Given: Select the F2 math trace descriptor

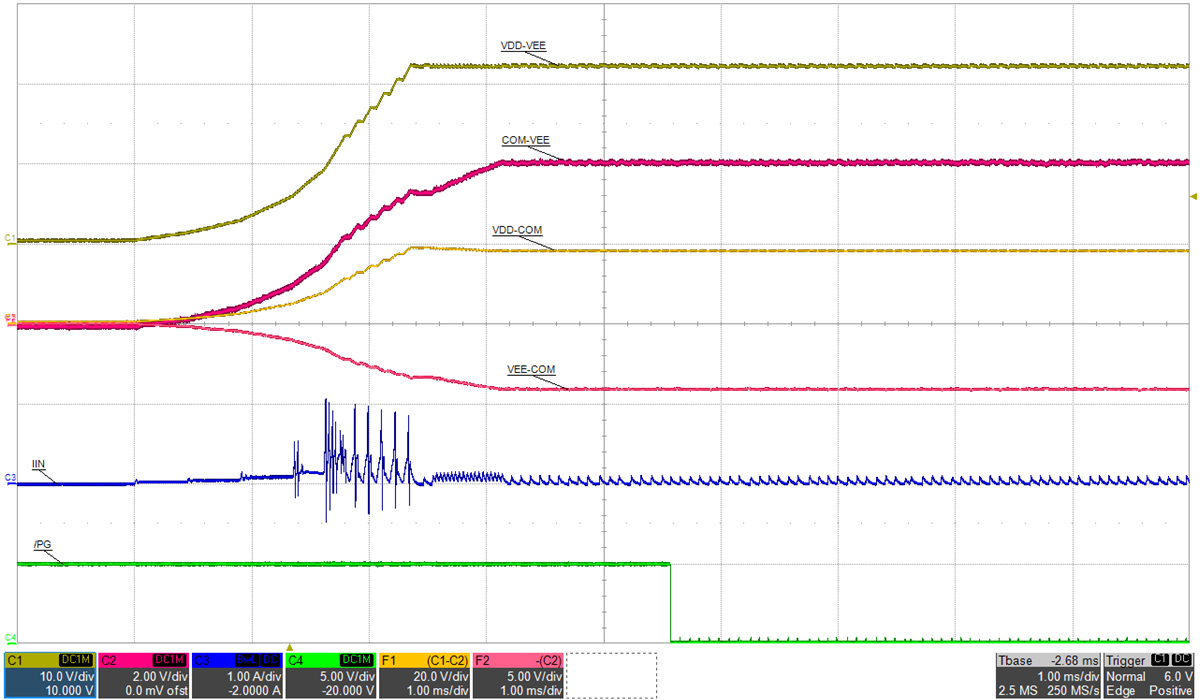Looking at the screenshot, I should pyautogui.click(x=518, y=675).
